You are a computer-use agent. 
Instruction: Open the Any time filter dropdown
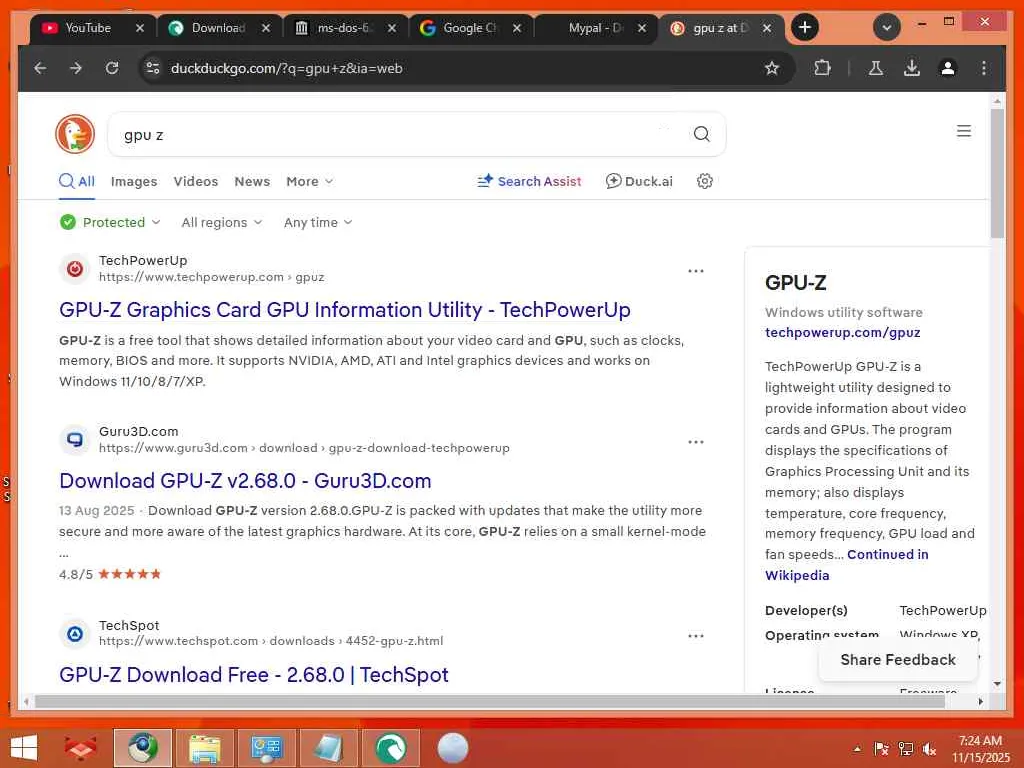(318, 222)
